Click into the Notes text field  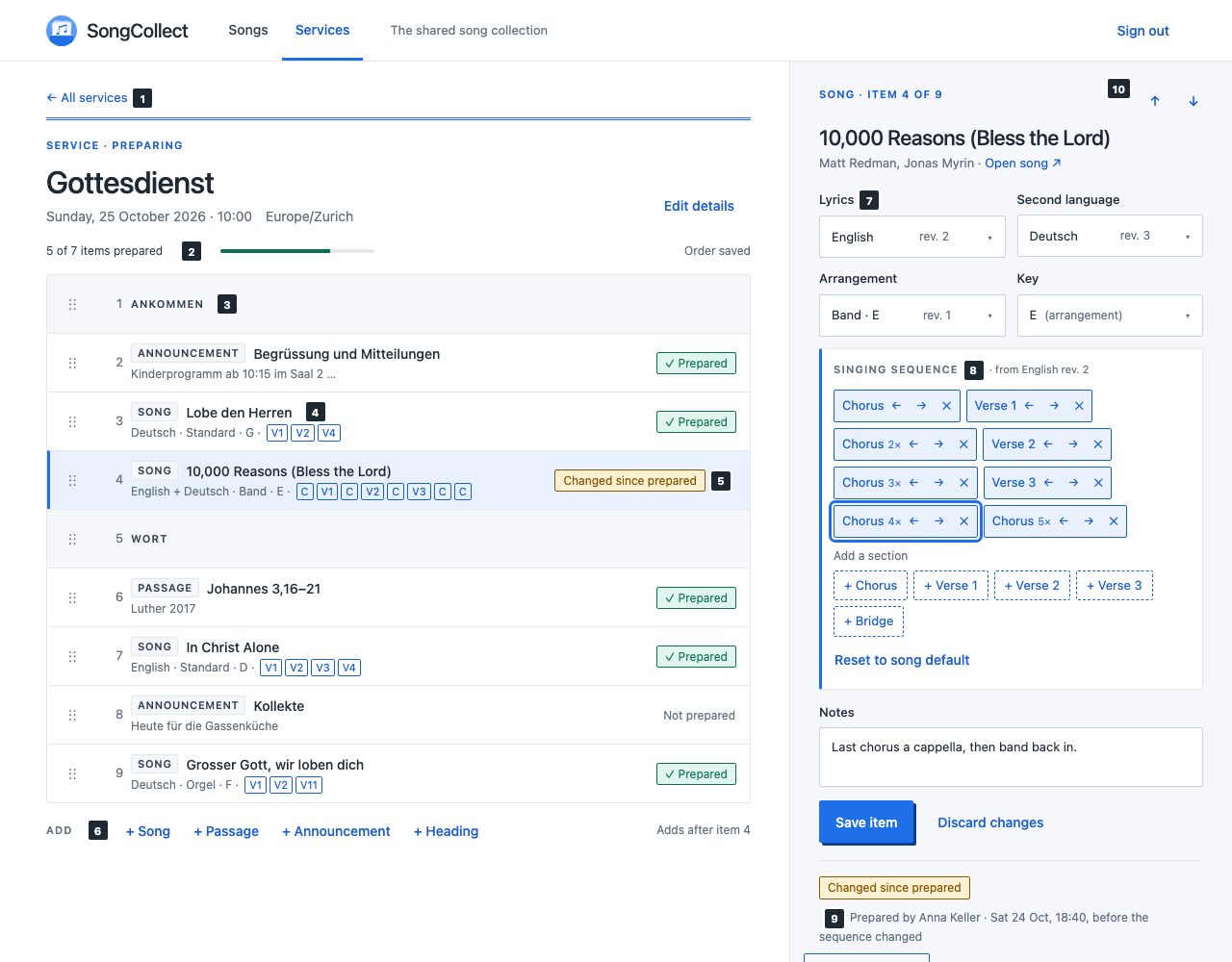1011,757
